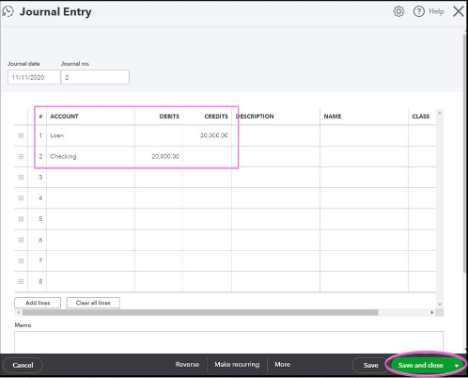Viewport: 468px width, 378px height.
Task: Click the 20,000.00 debit for Checking
Action: click(x=165, y=156)
